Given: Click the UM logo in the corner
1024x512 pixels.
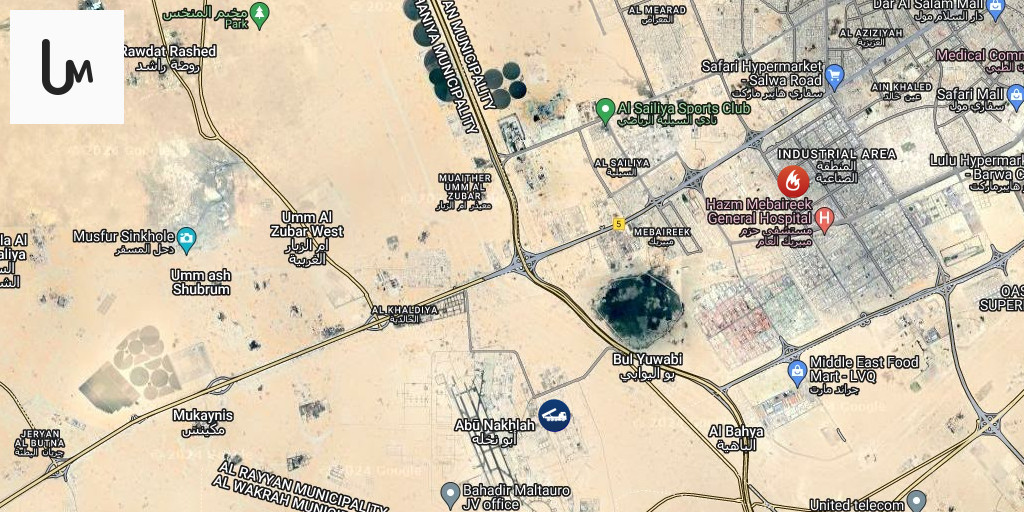Looking at the screenshot, I should click(67, 67).
